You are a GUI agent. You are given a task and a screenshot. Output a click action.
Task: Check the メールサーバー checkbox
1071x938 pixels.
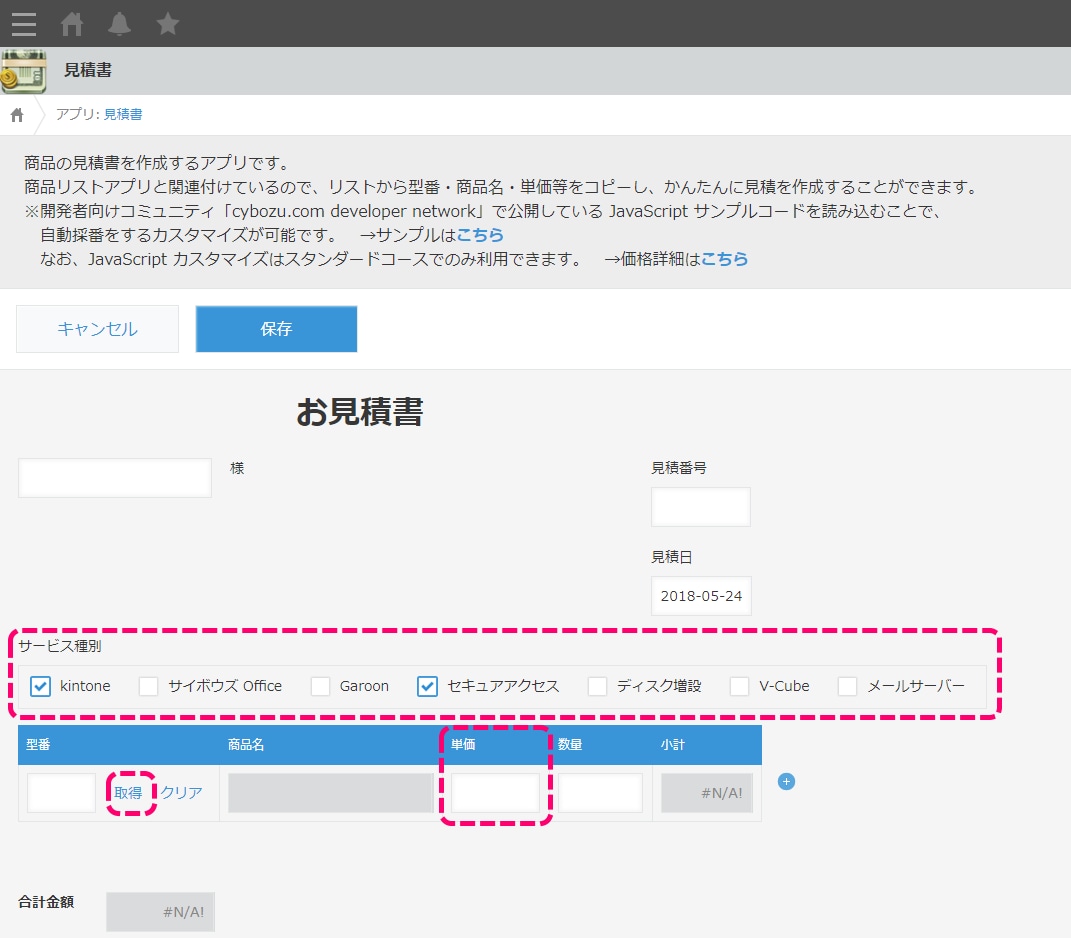[848, 686]
